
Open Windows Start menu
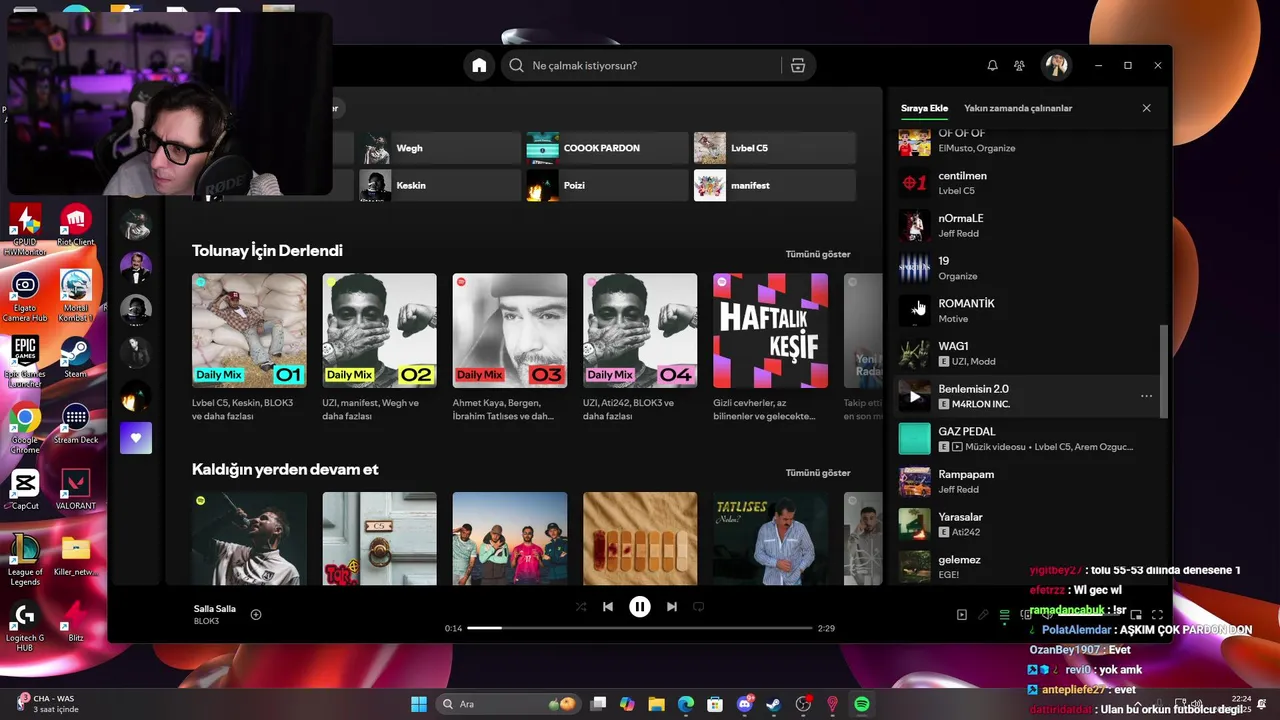tap(419, 704)
